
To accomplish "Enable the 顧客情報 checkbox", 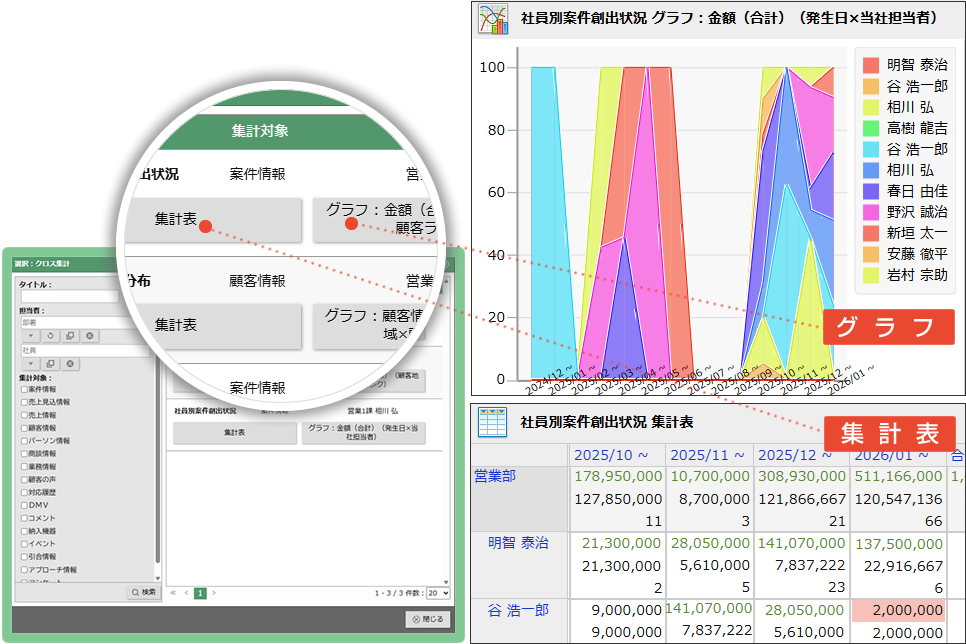I will [24, 427].
